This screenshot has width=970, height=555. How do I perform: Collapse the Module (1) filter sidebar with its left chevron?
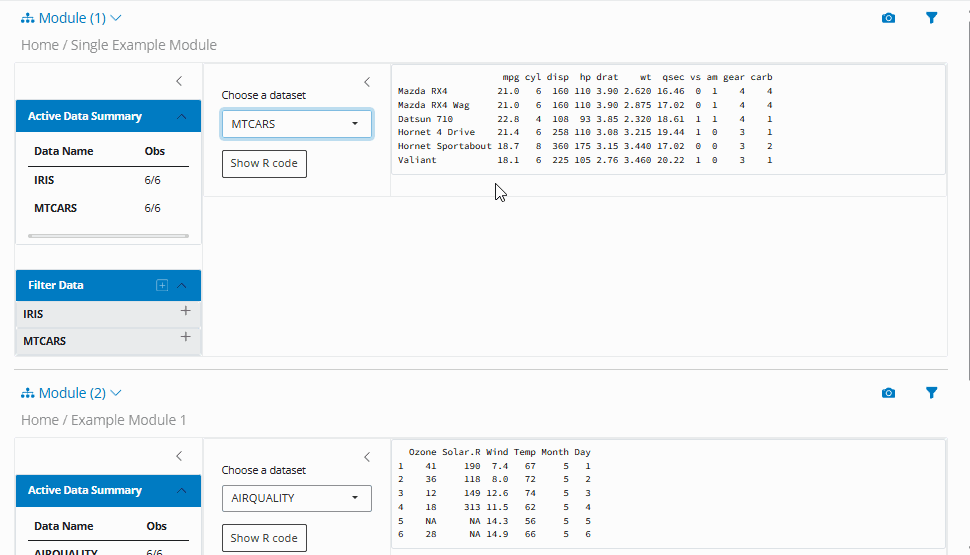click(179, 81)
